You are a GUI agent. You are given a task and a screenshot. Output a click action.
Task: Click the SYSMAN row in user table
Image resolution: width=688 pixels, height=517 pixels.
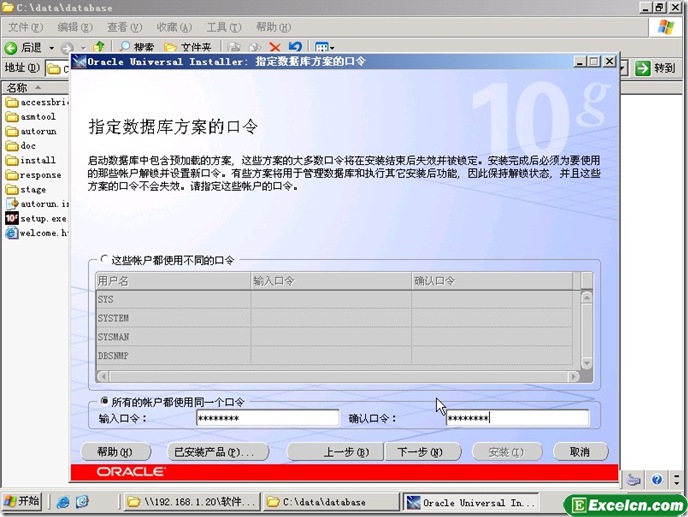pyautogui.click(x=334, y=337)
